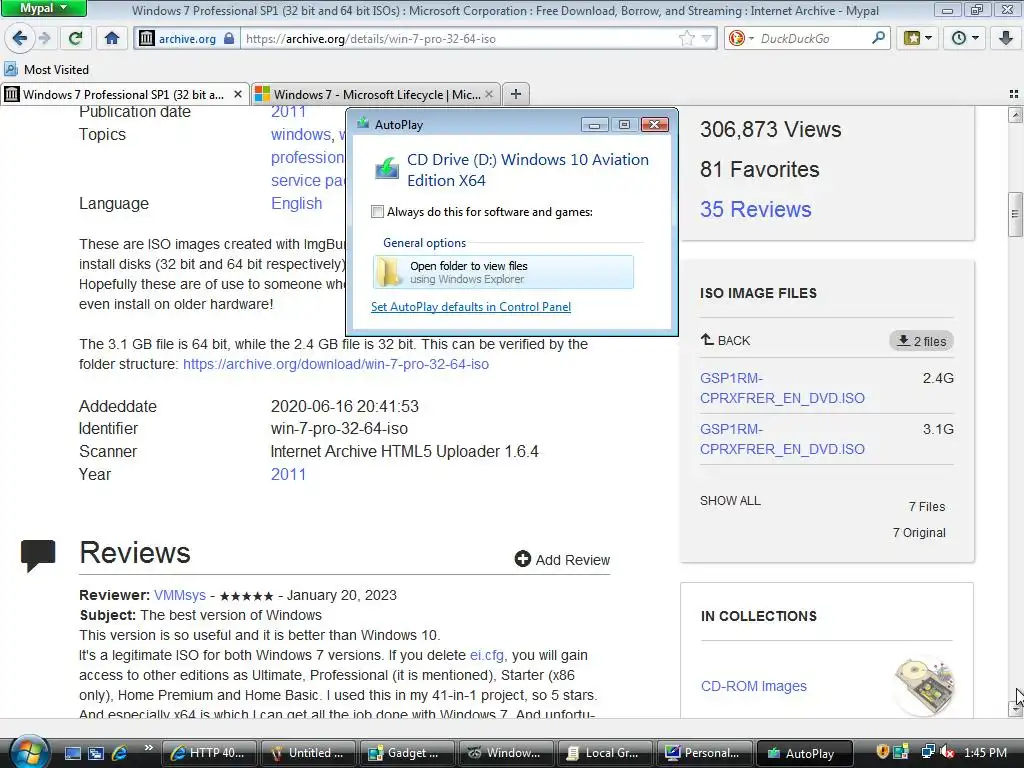Click the scrollbar down arrow
The height and width of the screenshot is (768, 1024).
tap(1015, 709)
